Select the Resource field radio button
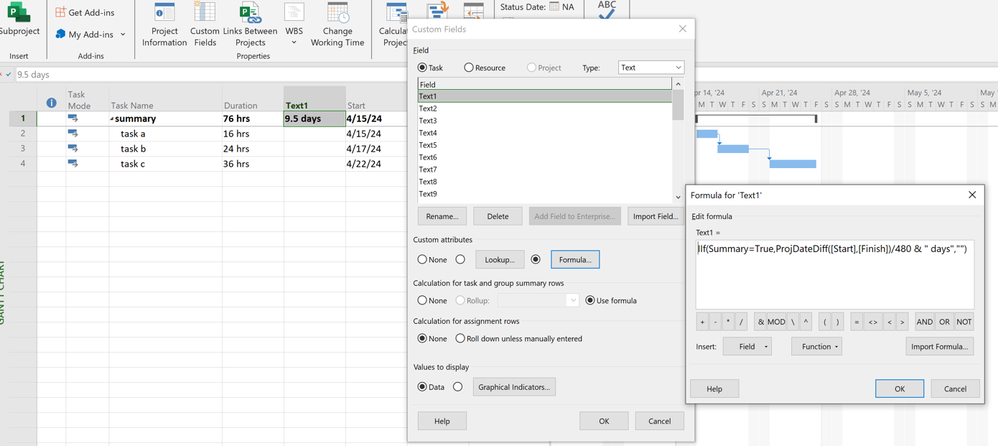 468,67
